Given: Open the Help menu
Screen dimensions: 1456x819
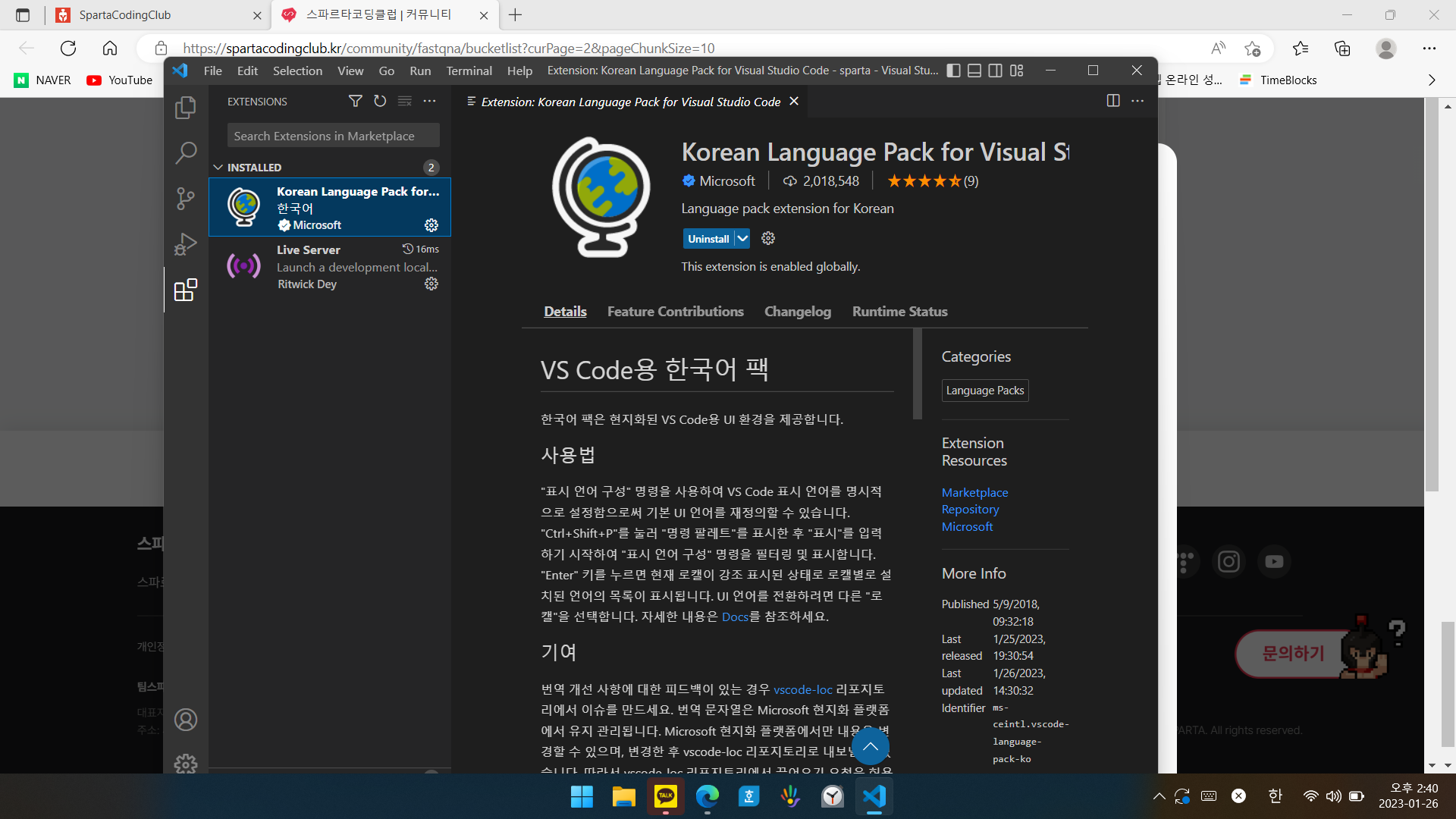Looking at the screenshot, I should [519, 71].
